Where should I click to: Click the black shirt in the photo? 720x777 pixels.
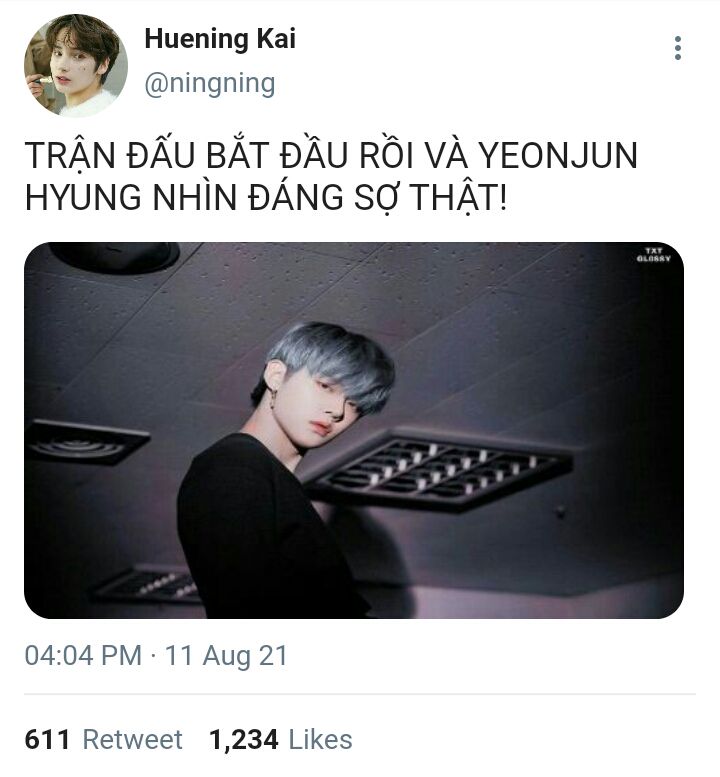270,528
